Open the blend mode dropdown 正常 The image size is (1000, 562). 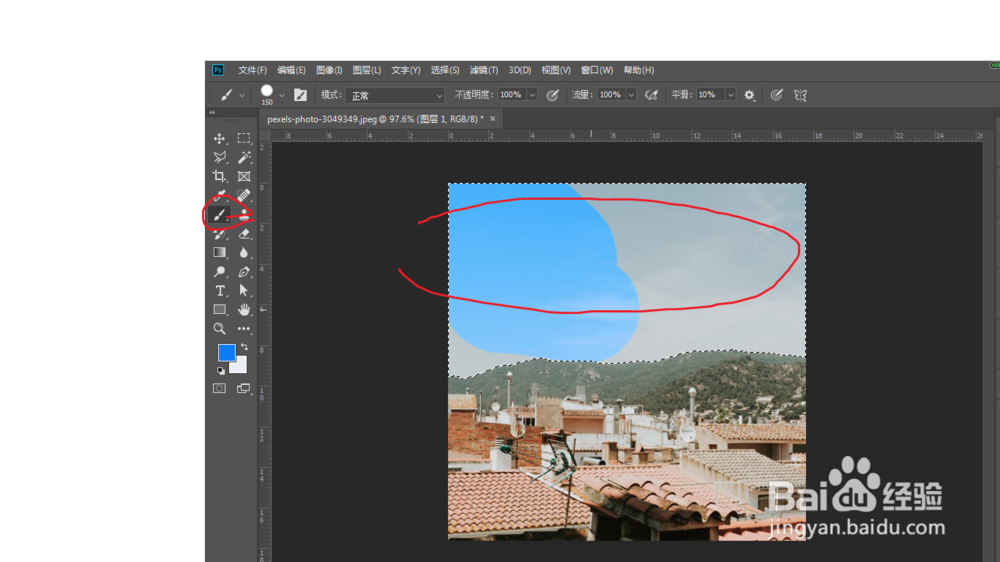click(x=395, y=96)
